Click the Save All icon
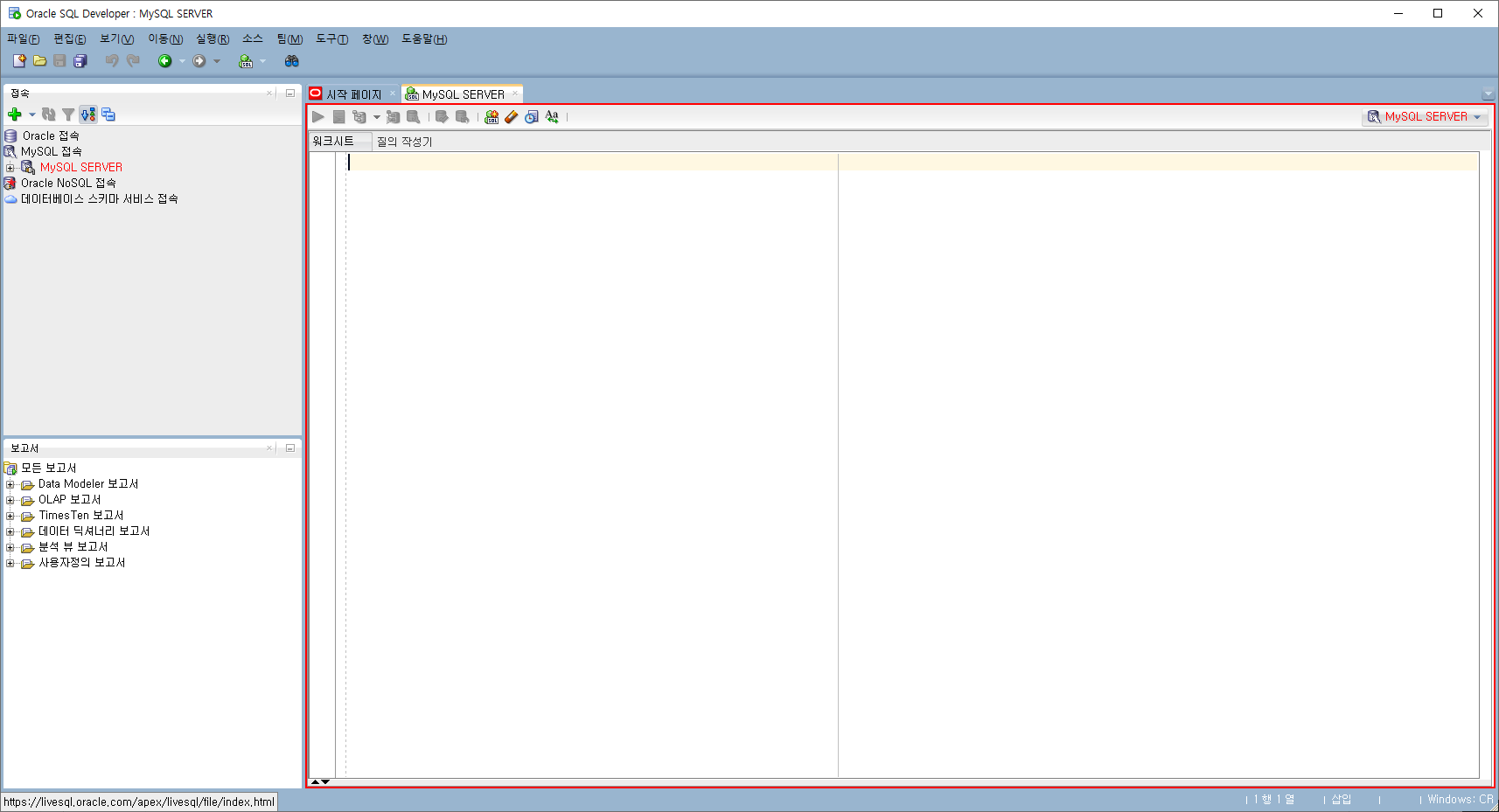1499x812 pixels. pyautogui.click(x=80, y=60)
